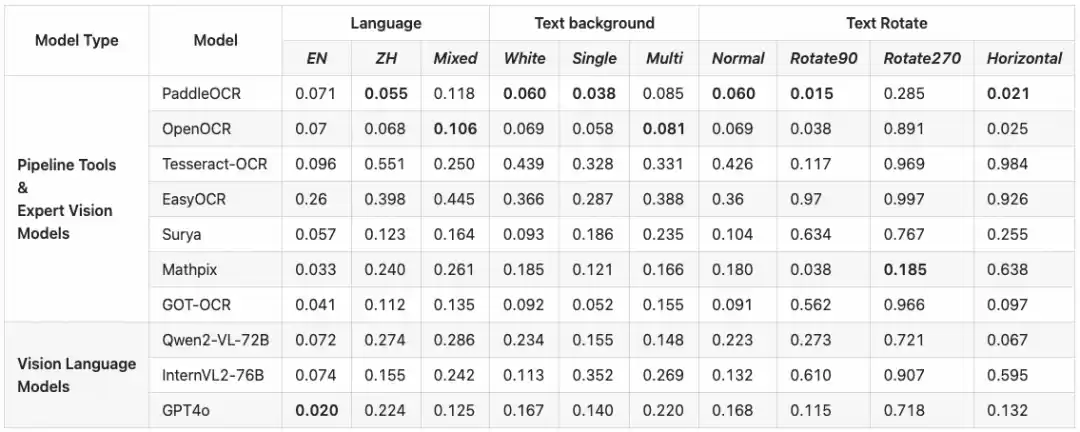Click the Vision Language Models category cell
Viewport: 1080px width, 432px height.
tap(76, 375)
